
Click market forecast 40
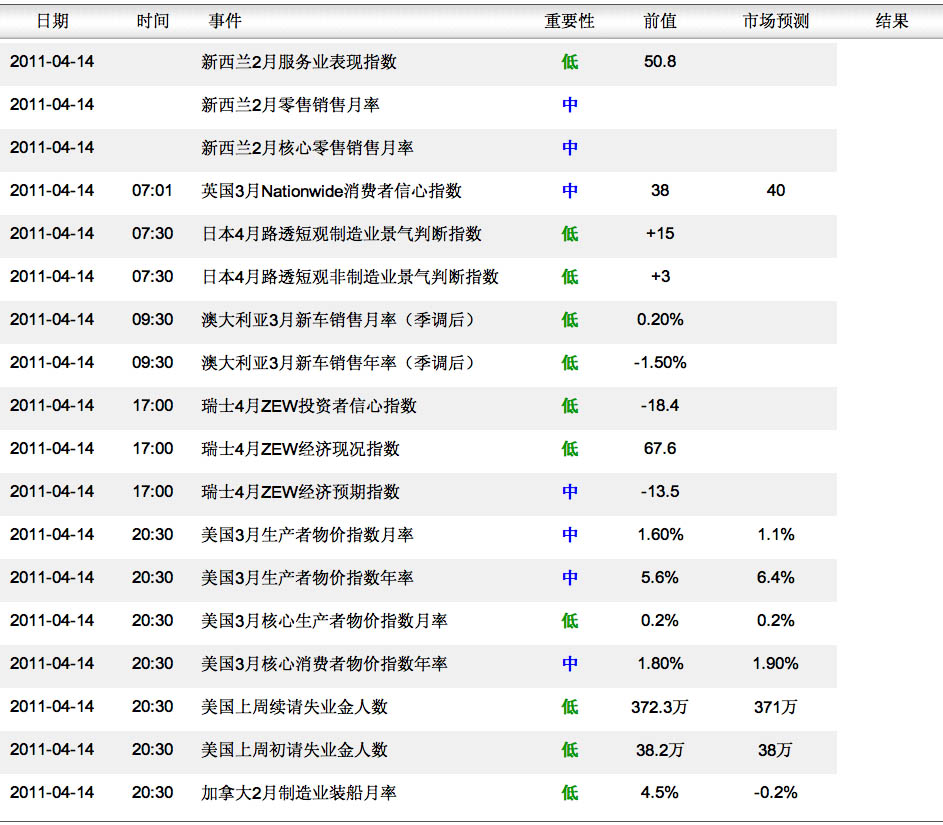[x=776, y=191]
